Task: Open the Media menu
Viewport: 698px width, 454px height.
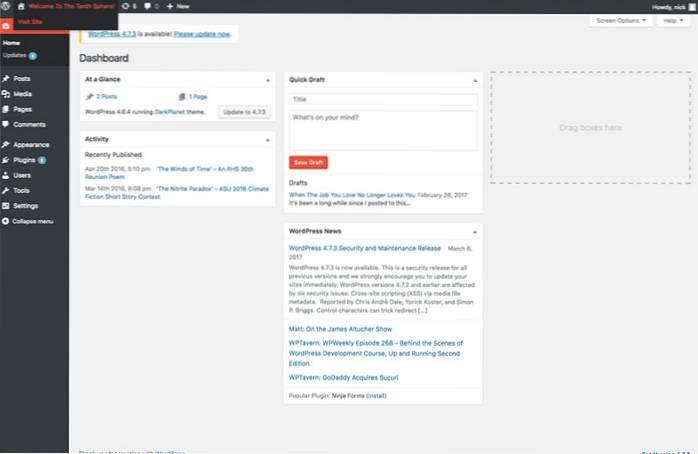Action: pos(22,94)
